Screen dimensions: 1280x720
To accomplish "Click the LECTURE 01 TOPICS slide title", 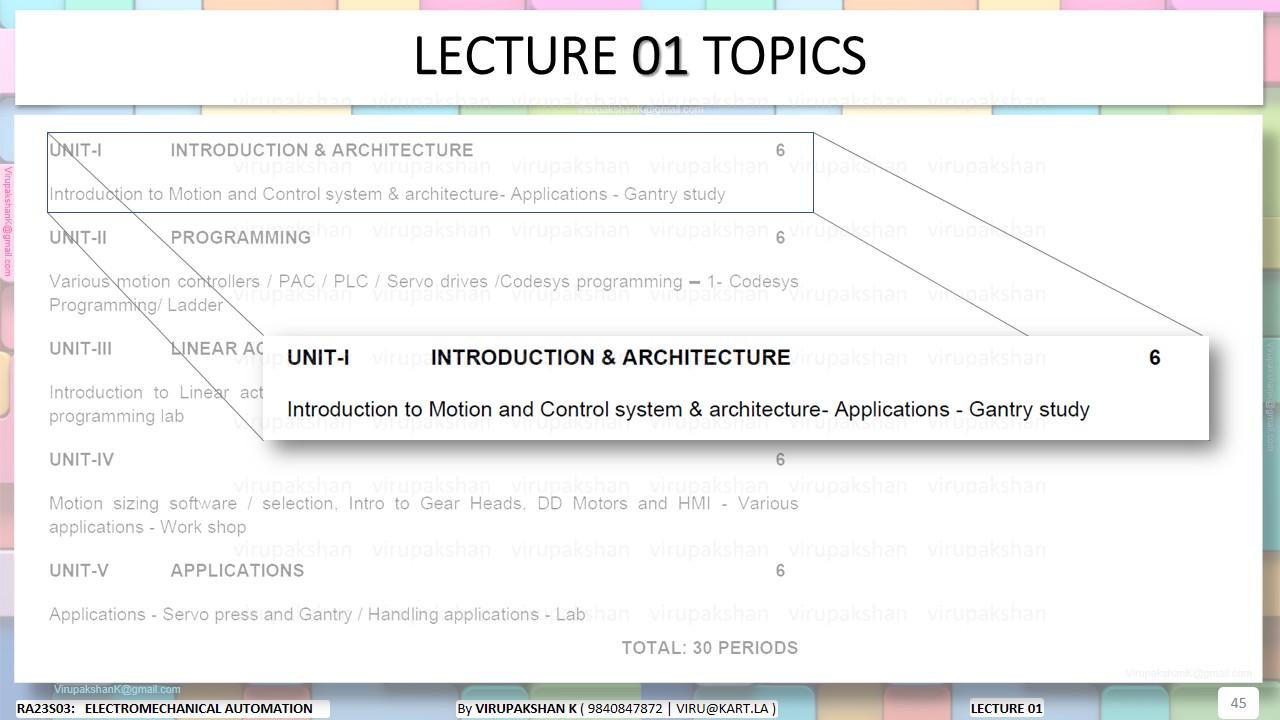I will point(639,57).
